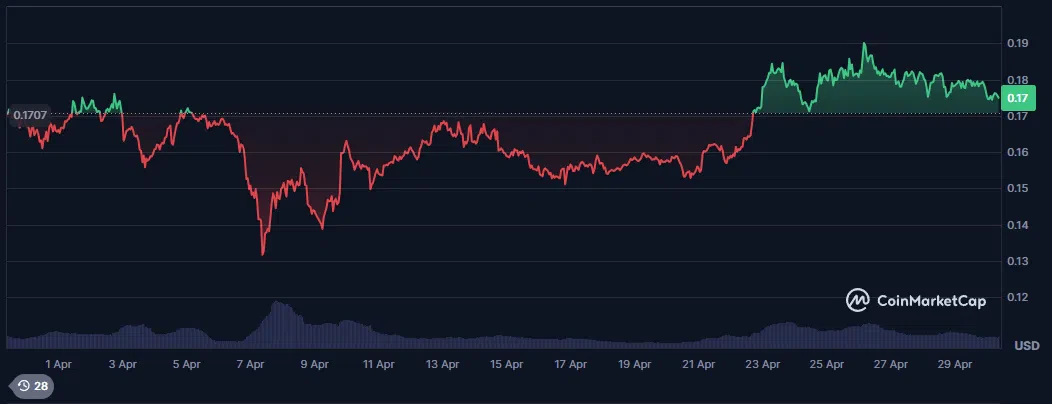1052x404 pixels.
Task: Click the 0.15 price axis label
Action: pos(1018,189)
